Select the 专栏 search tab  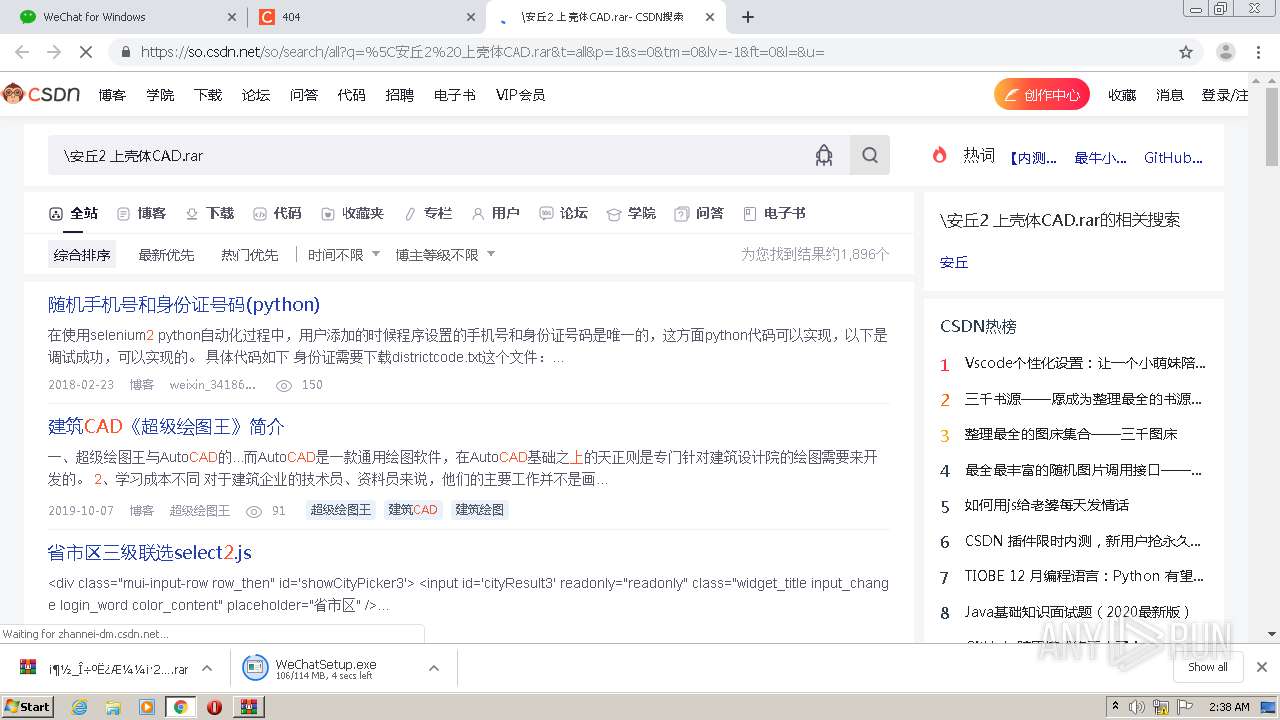(x=428, y=213)
